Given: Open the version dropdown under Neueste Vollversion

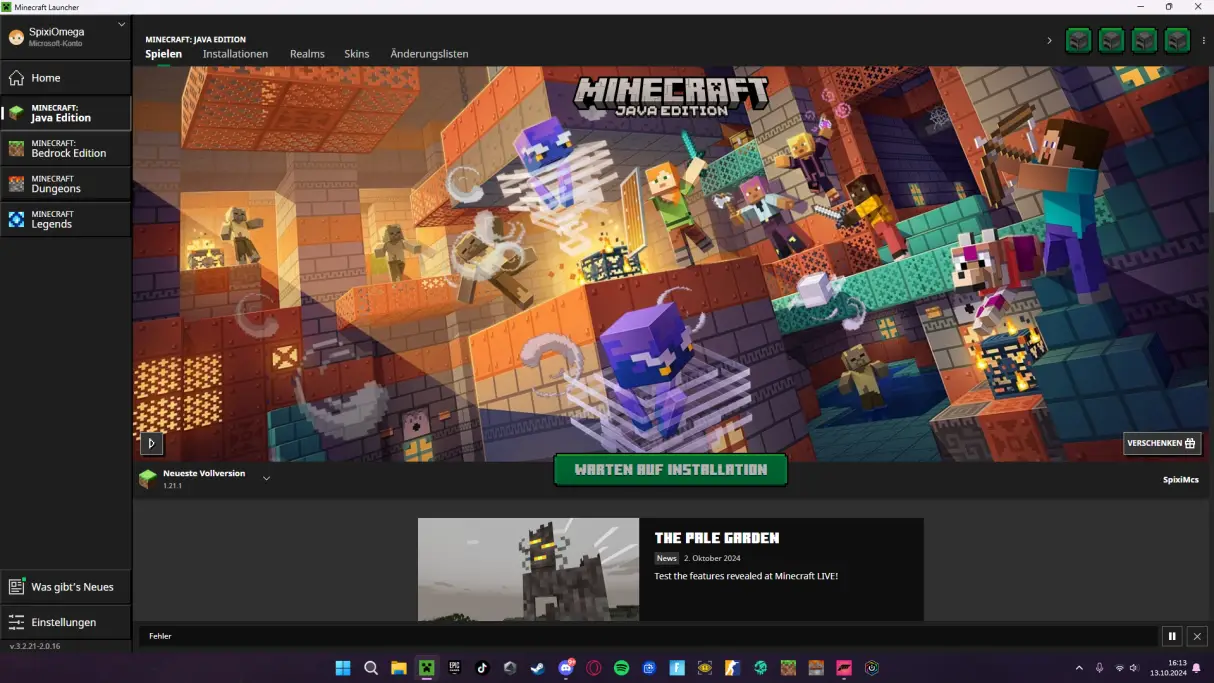Looking at the screenshot, I should tap(266, 478).
